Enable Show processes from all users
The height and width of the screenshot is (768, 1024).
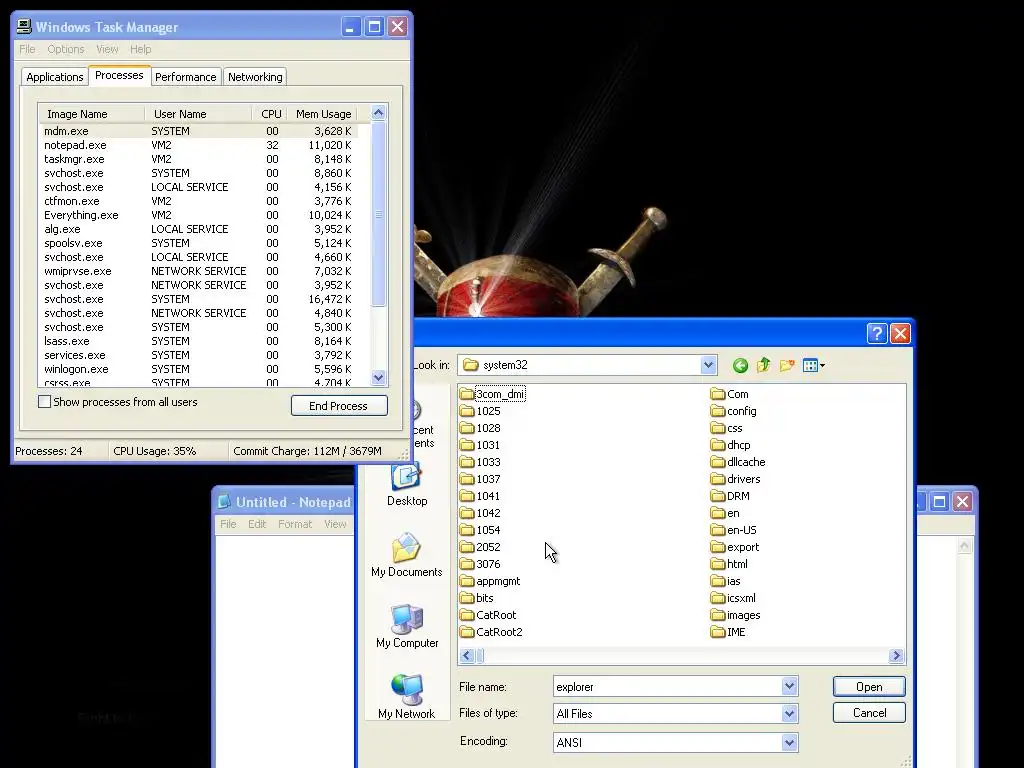click(44, 402)
